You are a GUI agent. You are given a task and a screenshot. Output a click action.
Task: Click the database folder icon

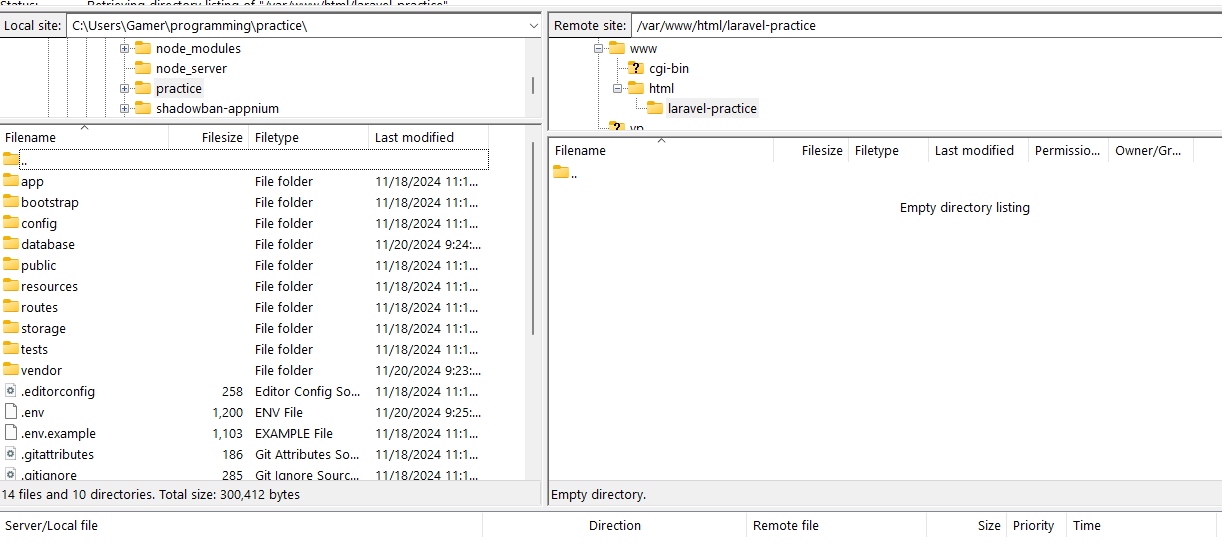11,244
